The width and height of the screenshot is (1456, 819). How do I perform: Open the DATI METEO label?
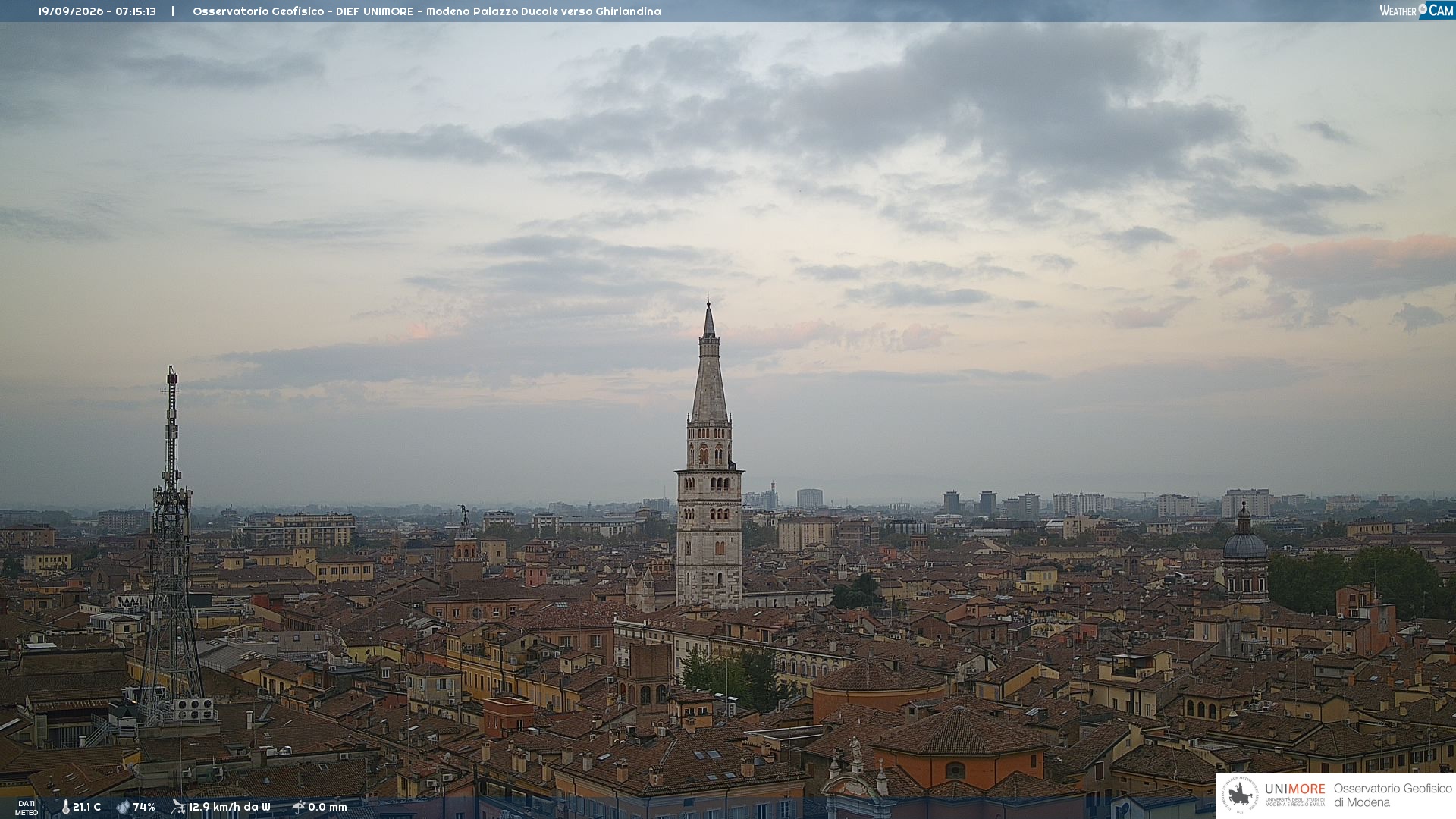27,808
